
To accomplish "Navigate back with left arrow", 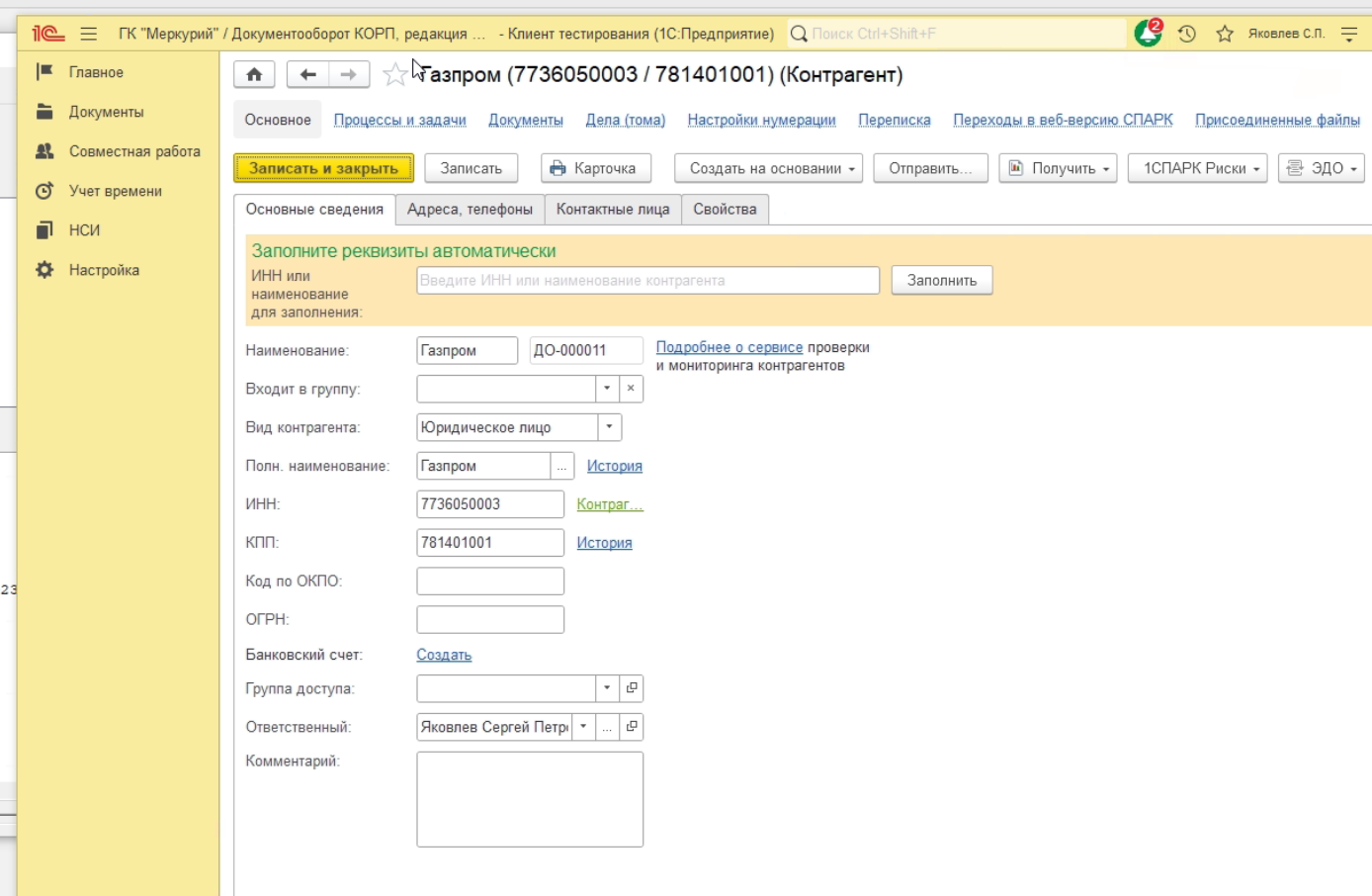I will (307, 74).
